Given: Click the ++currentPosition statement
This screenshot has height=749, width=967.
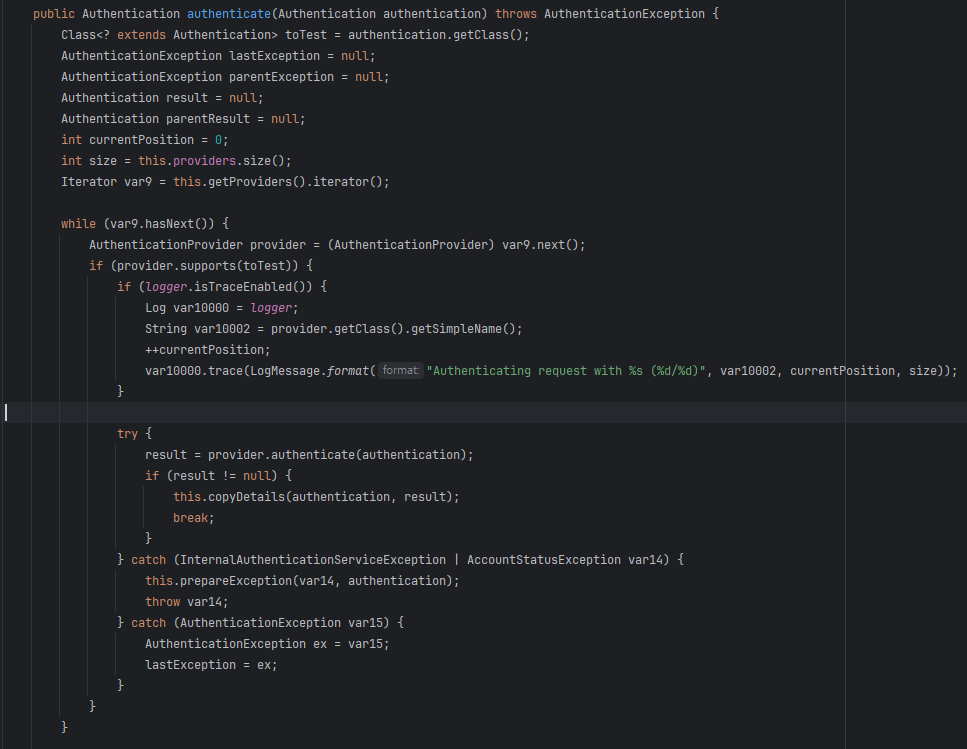Looking at the screenshot, I should 208,350.
